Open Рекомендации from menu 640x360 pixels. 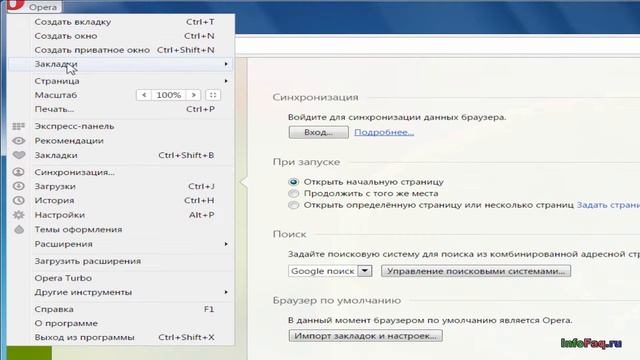(121, 141)
